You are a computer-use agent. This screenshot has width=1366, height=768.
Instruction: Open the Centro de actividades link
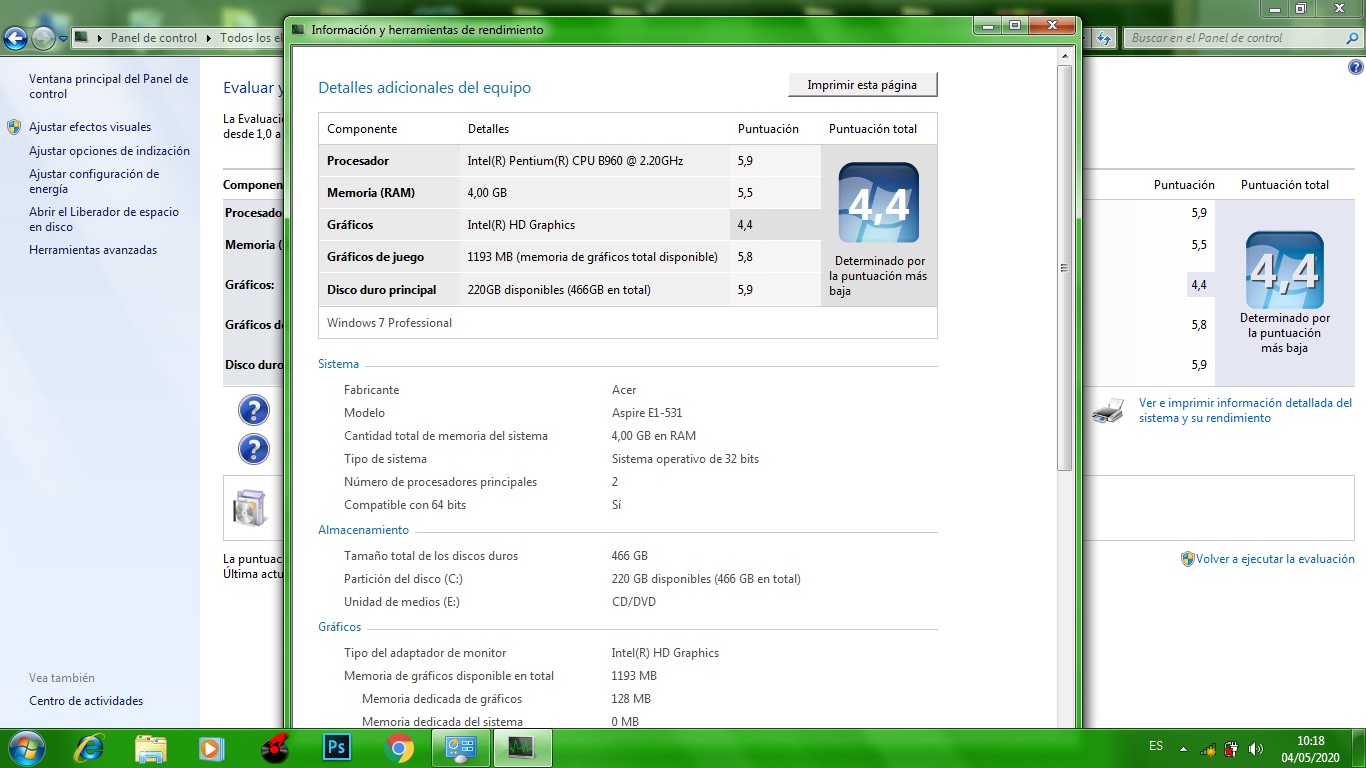86,701
